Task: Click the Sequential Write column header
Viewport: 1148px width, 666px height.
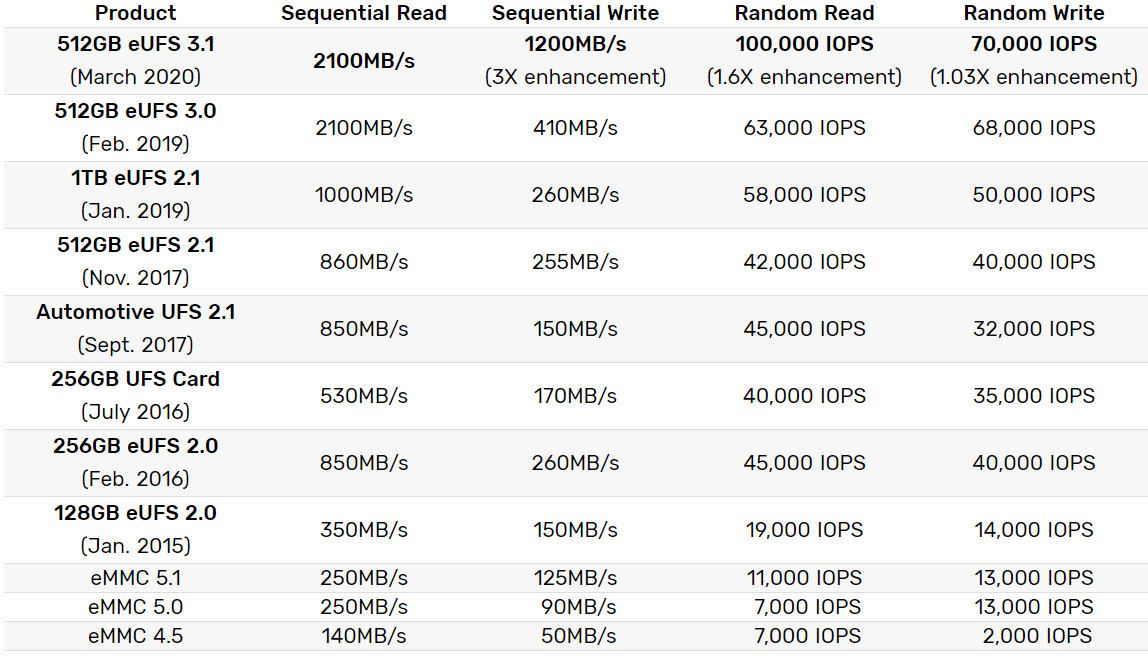Action: pos(575,13)
